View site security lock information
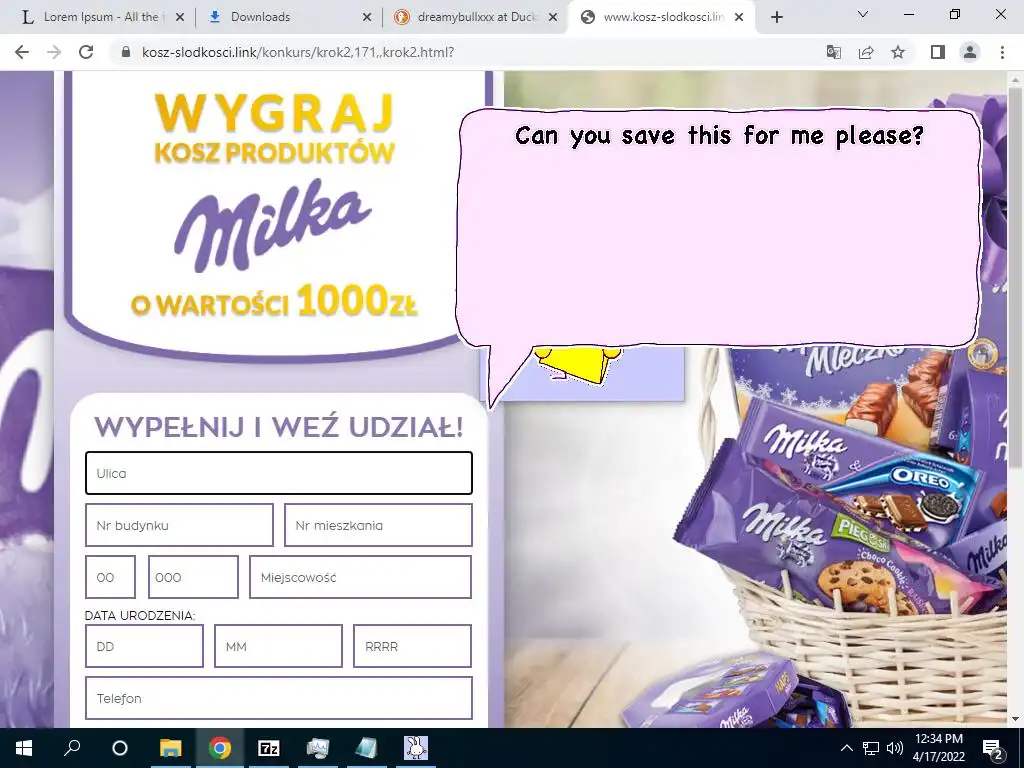Viewport: 1024px width, 768px height. click(126, 52)
